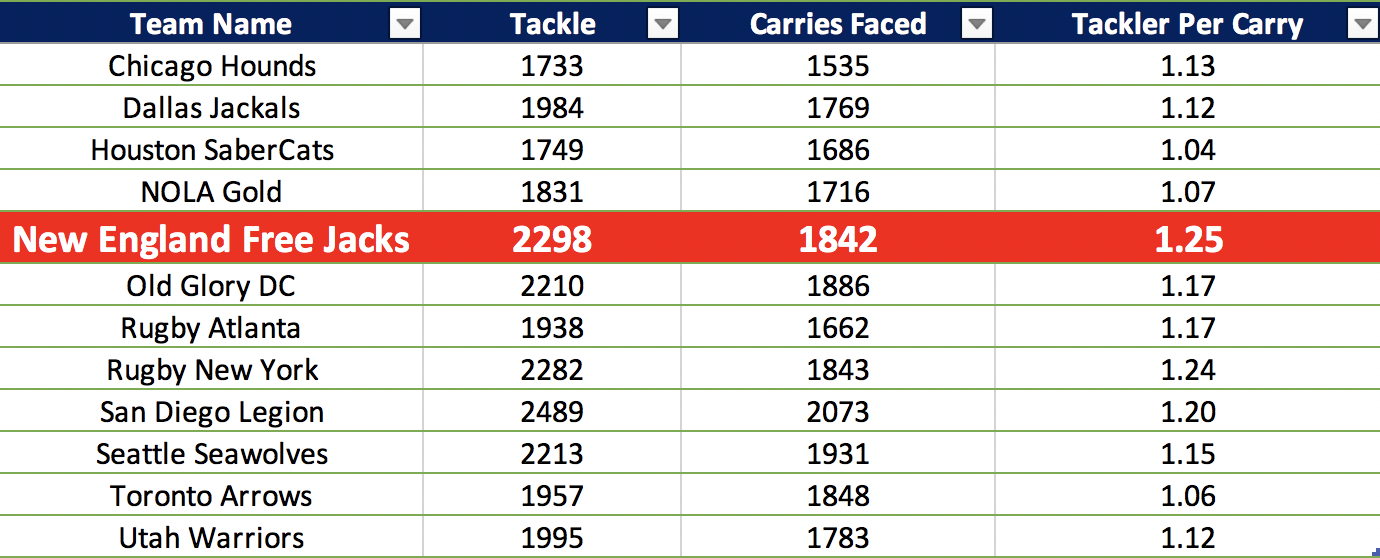1380x558 pixels.
Task: Click Utah Warriors tackler per carry 1.12
Action: (x=1188, y=538)
